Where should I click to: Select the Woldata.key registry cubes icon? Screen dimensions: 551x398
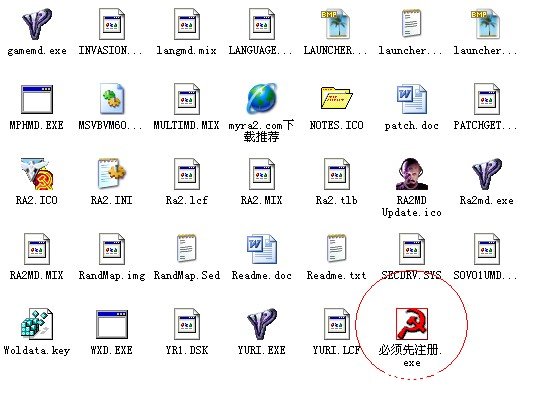[x=37, y=324]
